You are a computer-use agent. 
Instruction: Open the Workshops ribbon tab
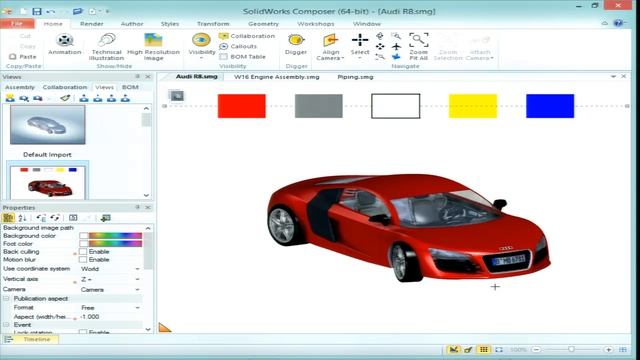click(x=316, y=24)
